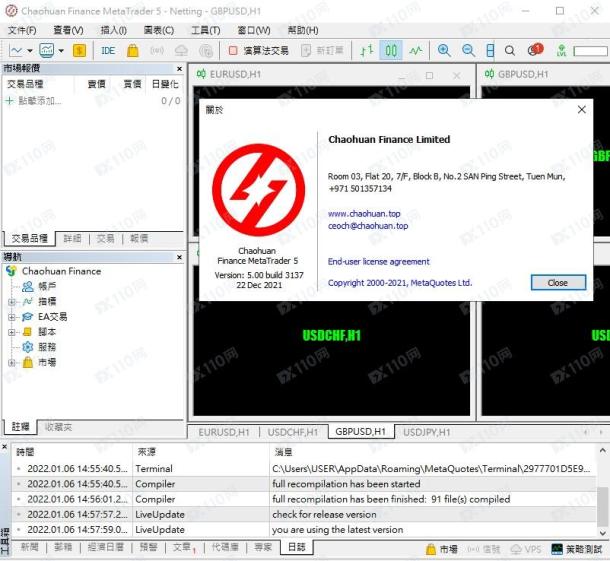Expand the Expert Advisors node in Navigator

click(x=12, y=317)
